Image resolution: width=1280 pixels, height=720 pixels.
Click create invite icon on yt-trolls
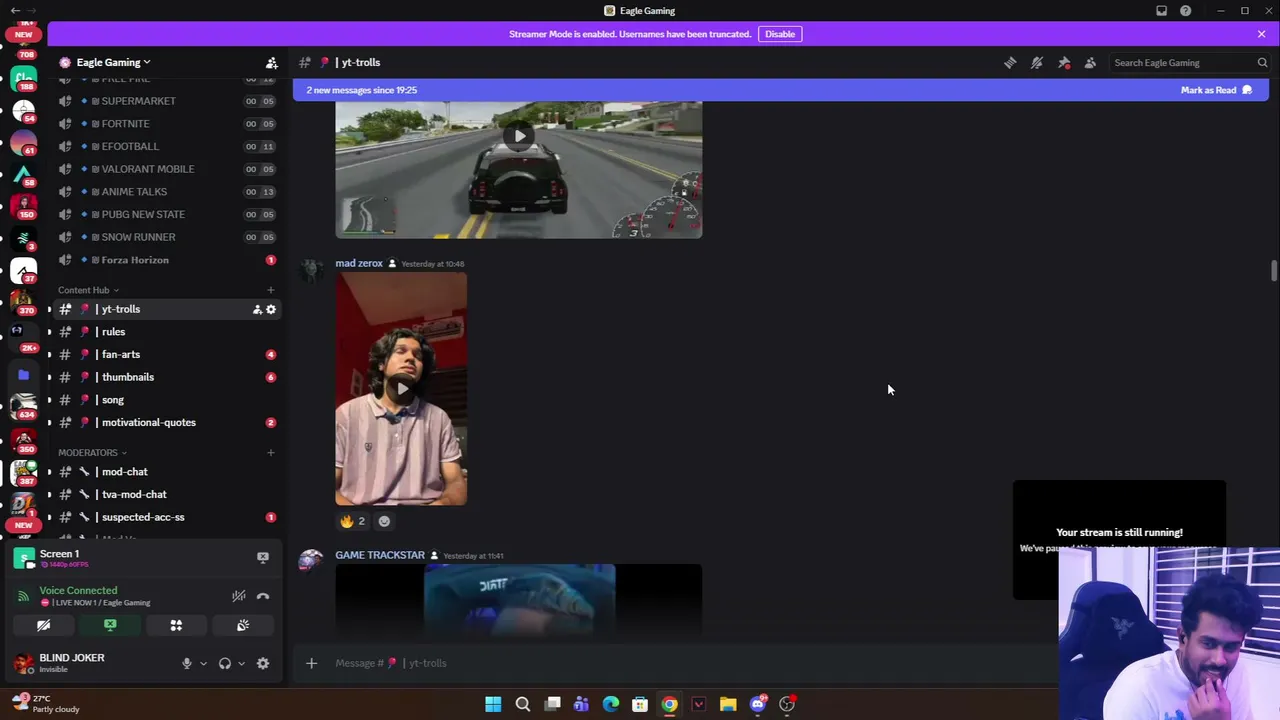click(257, 309)
